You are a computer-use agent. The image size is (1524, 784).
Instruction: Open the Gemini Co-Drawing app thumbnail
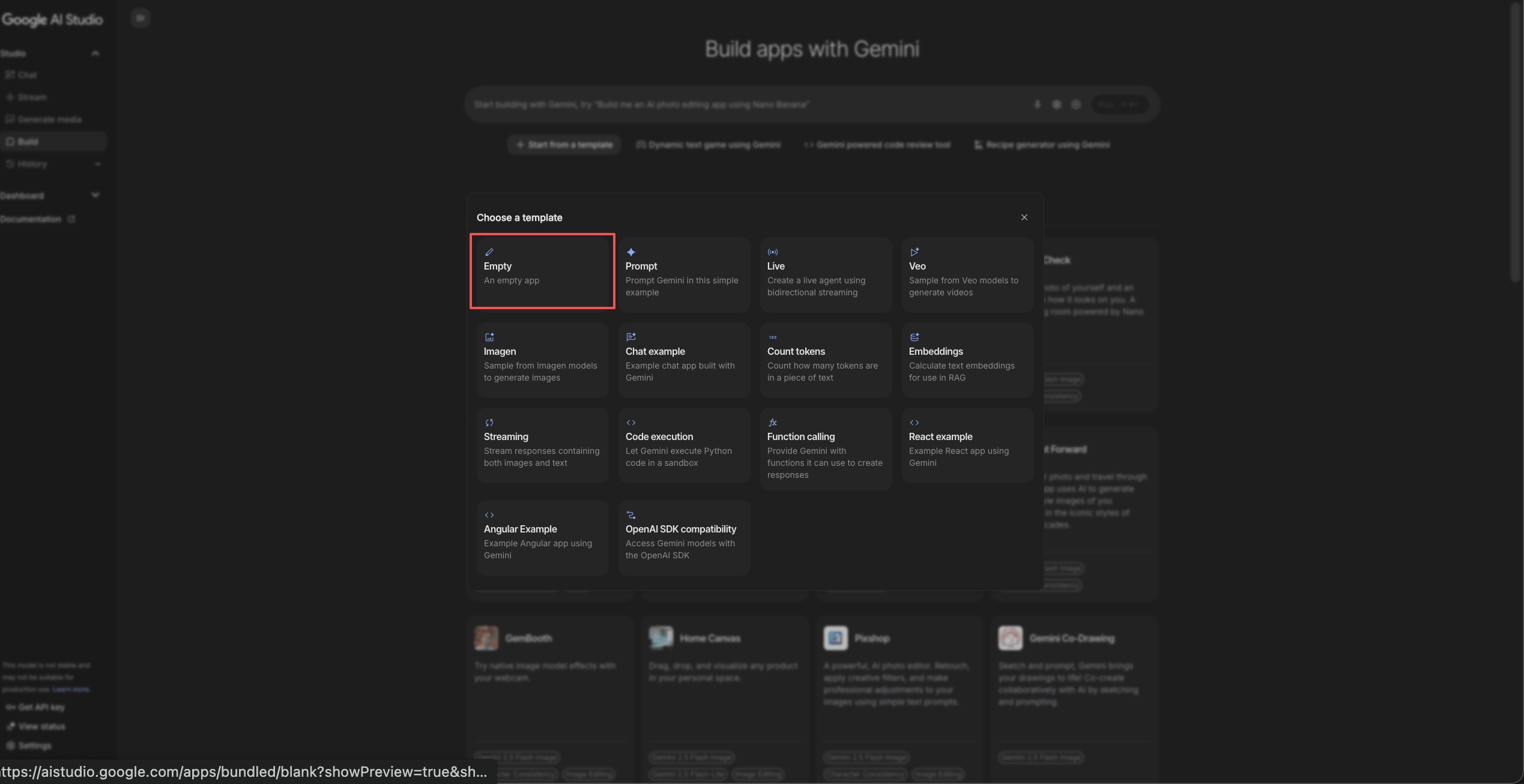click(x=1011, y=638)
